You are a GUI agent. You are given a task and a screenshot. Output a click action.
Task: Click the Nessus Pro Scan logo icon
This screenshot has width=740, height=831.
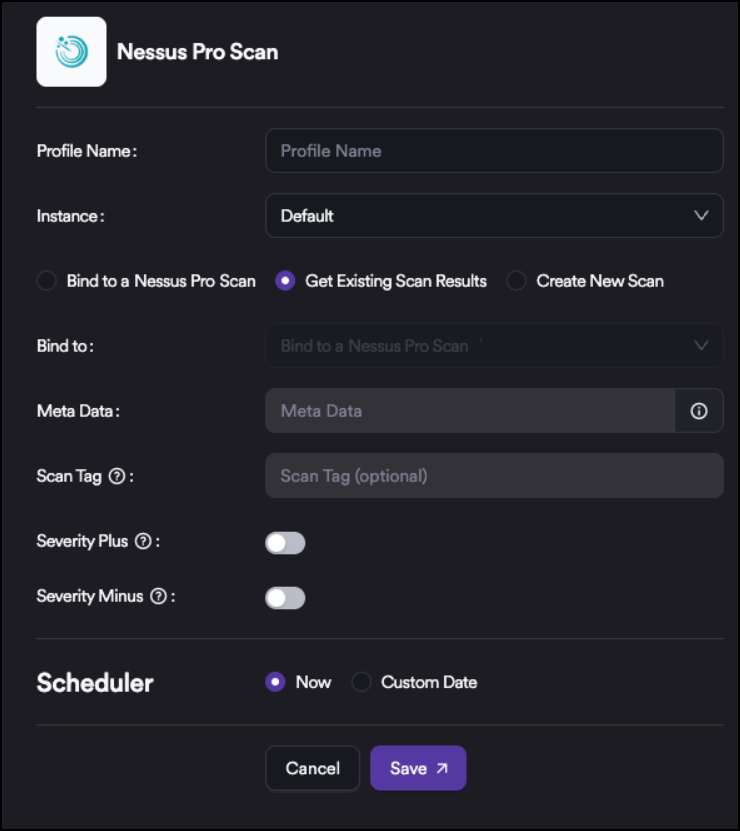[x=71, y=52]
